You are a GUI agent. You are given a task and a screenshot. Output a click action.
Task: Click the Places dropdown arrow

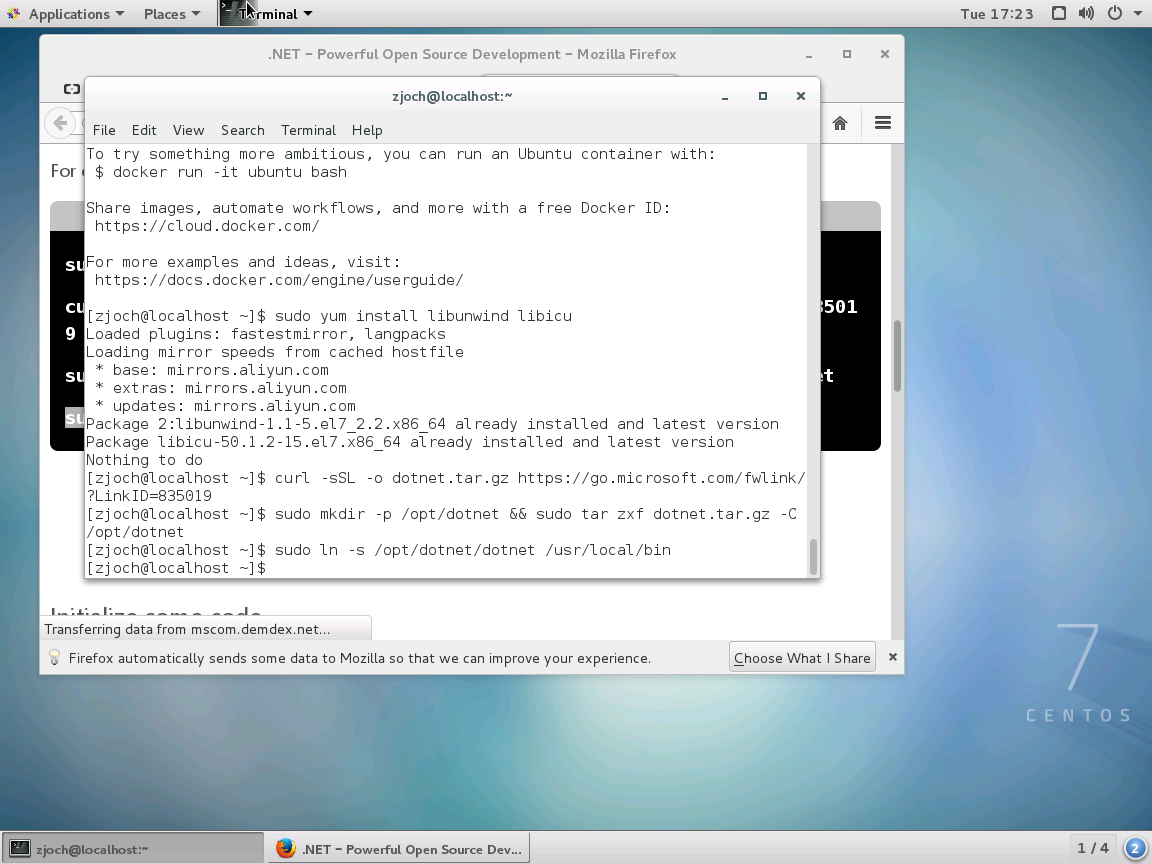(x=195, y=14)
